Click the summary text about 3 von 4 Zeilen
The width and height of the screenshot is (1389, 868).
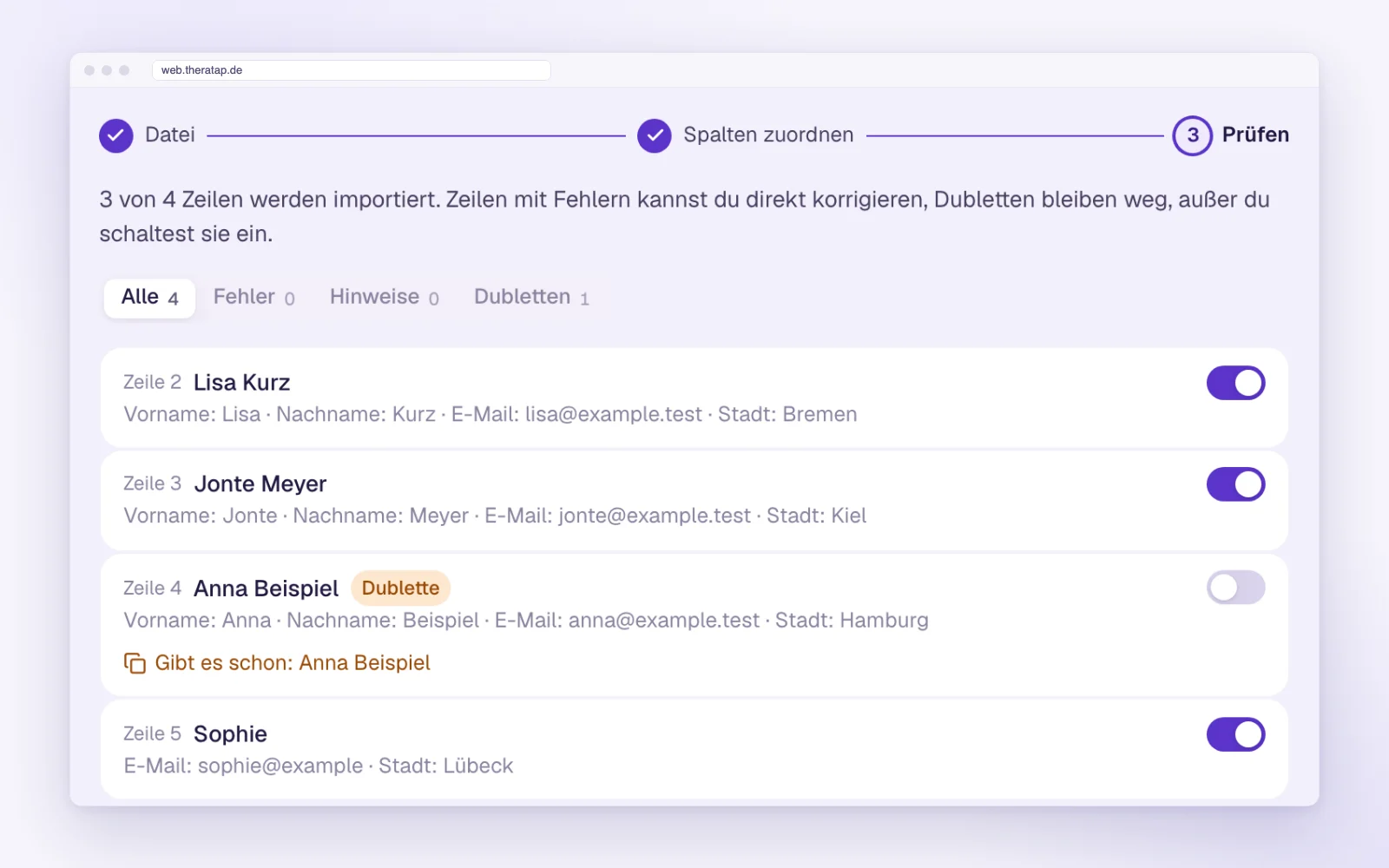[x=684, y=217]
